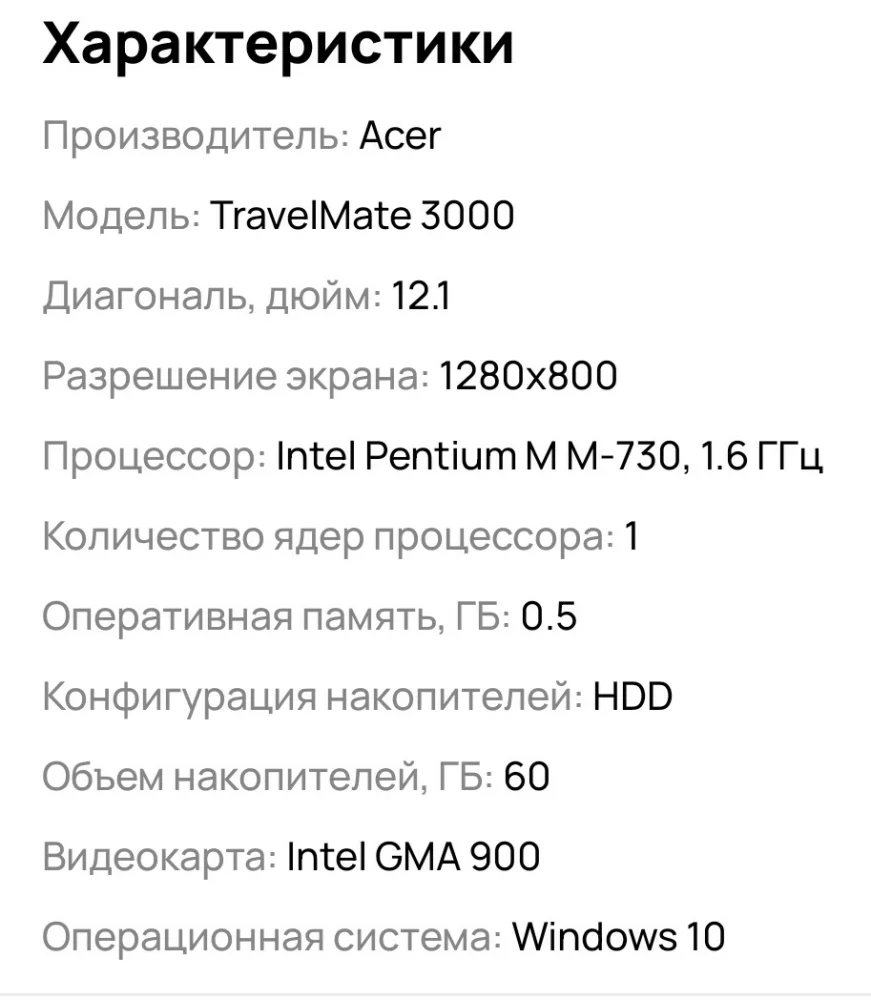
Task: Click the Windows 10 value
Action: click(x=618, y=937)
